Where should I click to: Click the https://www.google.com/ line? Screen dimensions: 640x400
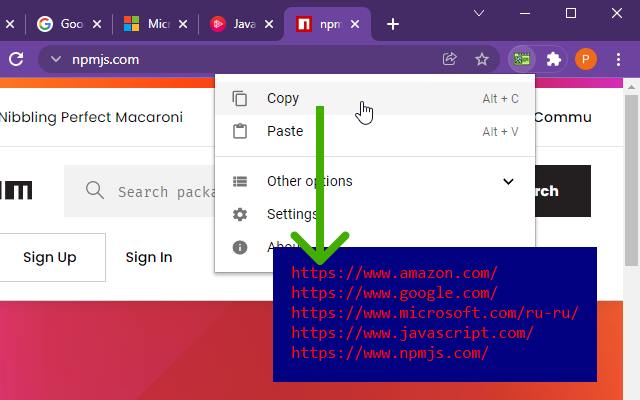click(394, 293)
